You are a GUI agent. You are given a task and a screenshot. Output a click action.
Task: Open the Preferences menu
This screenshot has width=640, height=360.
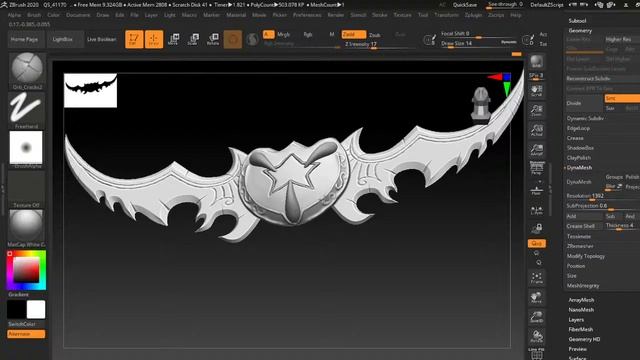coord(307,15)
